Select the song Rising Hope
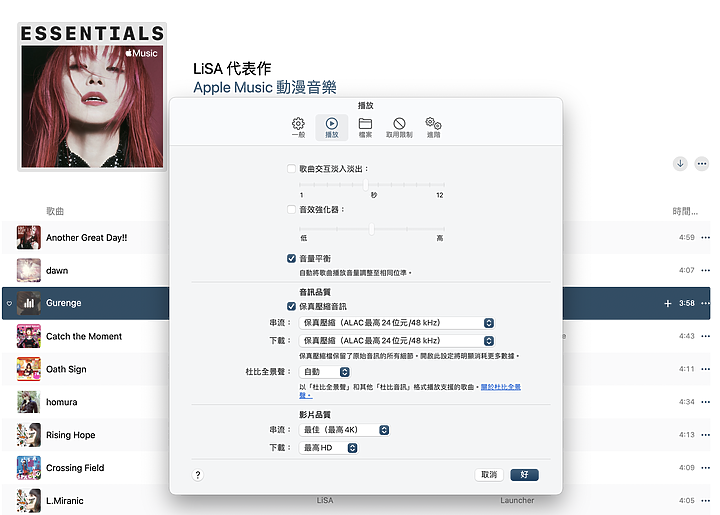 coord(70,435)
